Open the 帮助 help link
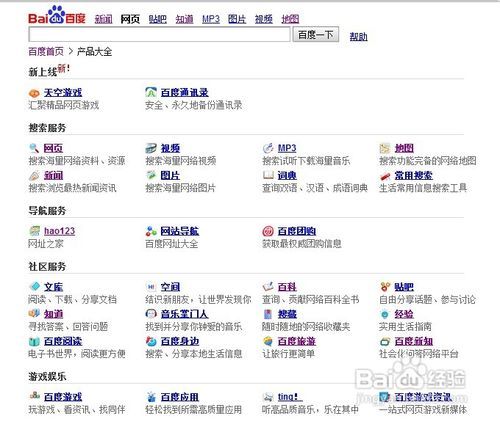500x427 pixels. click(x=358, y=36)
